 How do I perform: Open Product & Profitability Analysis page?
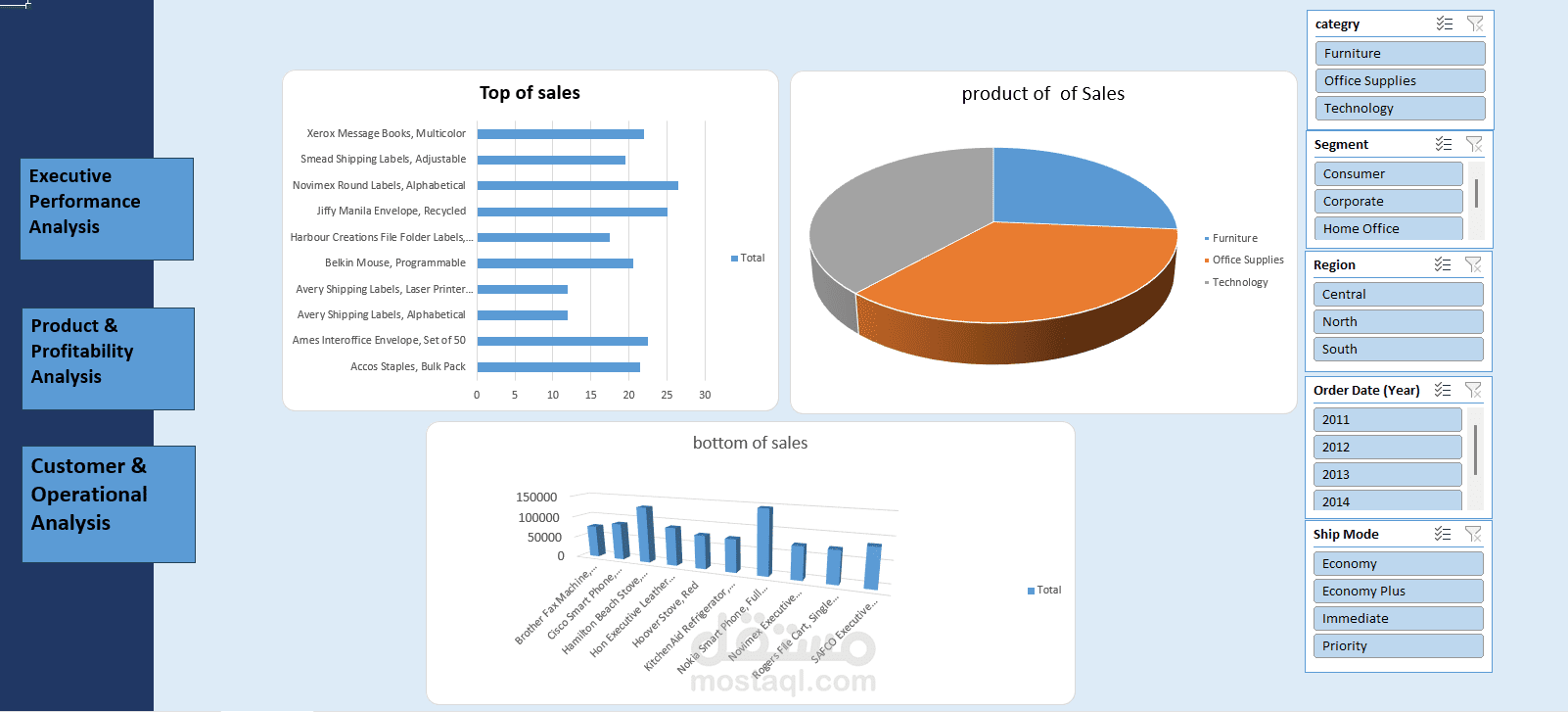(108, 358)
